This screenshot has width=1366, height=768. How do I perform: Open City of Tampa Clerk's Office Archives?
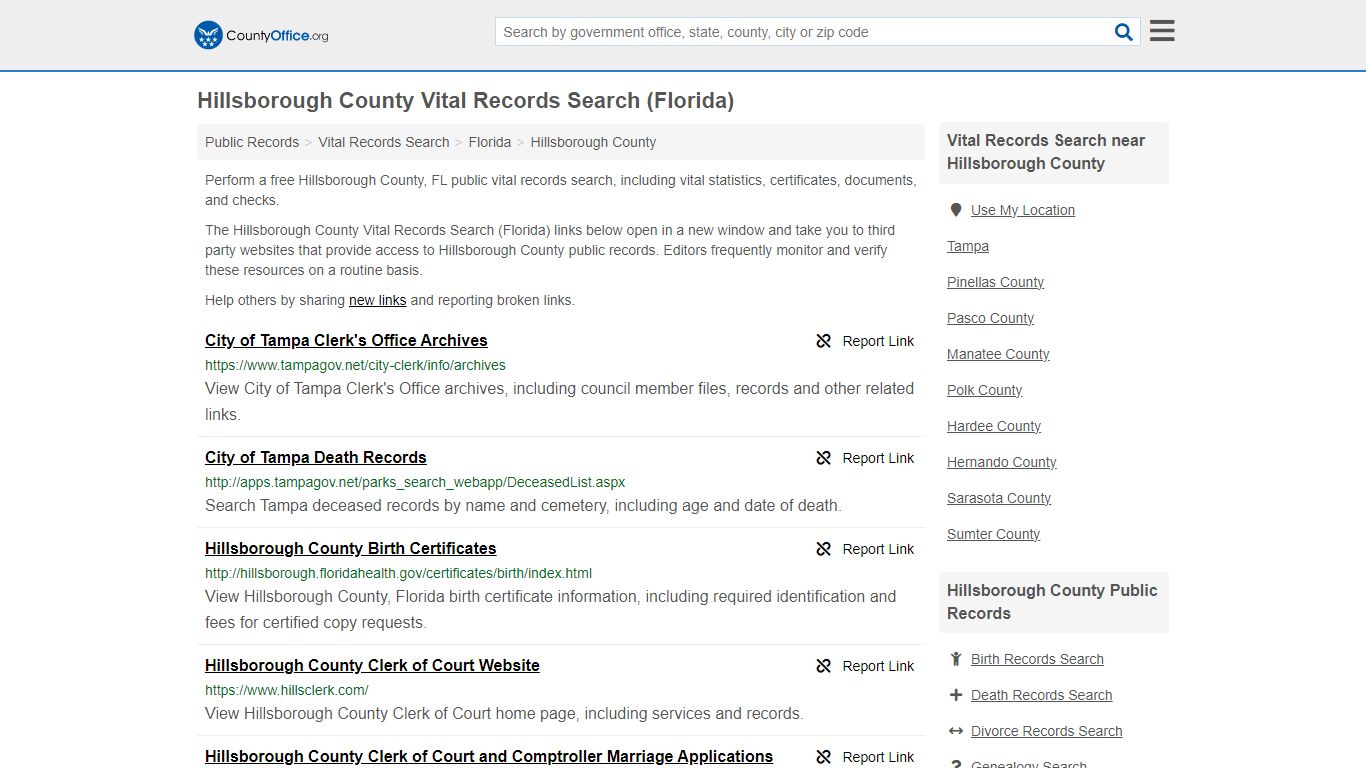click(x=346, y=340)
